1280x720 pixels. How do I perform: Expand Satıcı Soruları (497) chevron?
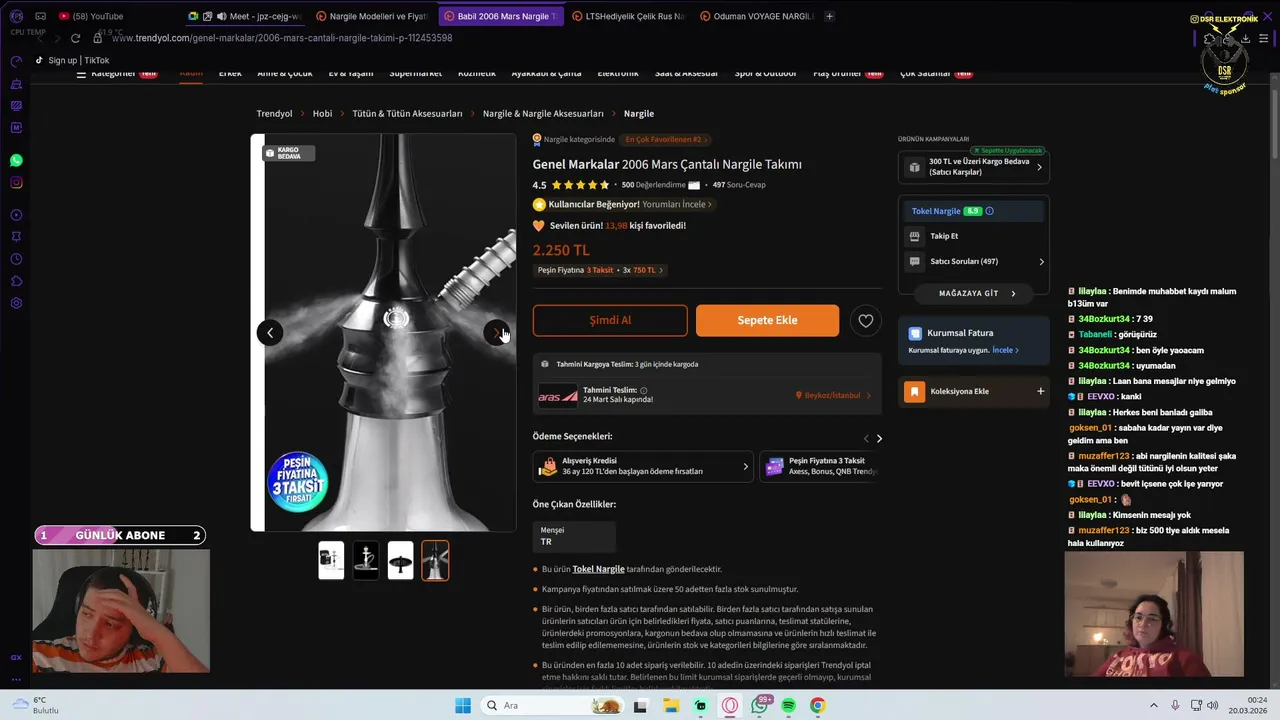1041,262
